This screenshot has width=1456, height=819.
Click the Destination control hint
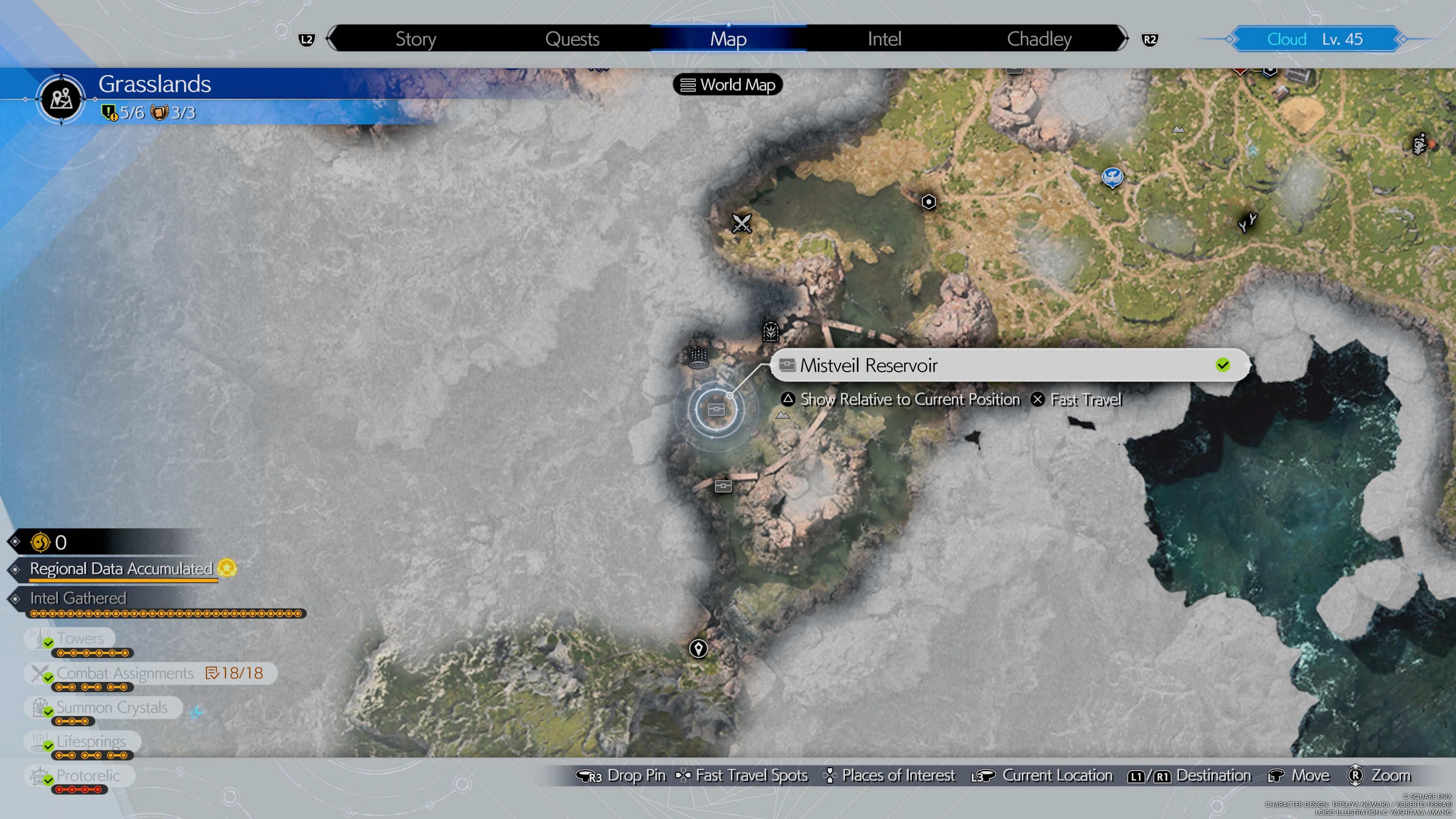[1189, 775]
